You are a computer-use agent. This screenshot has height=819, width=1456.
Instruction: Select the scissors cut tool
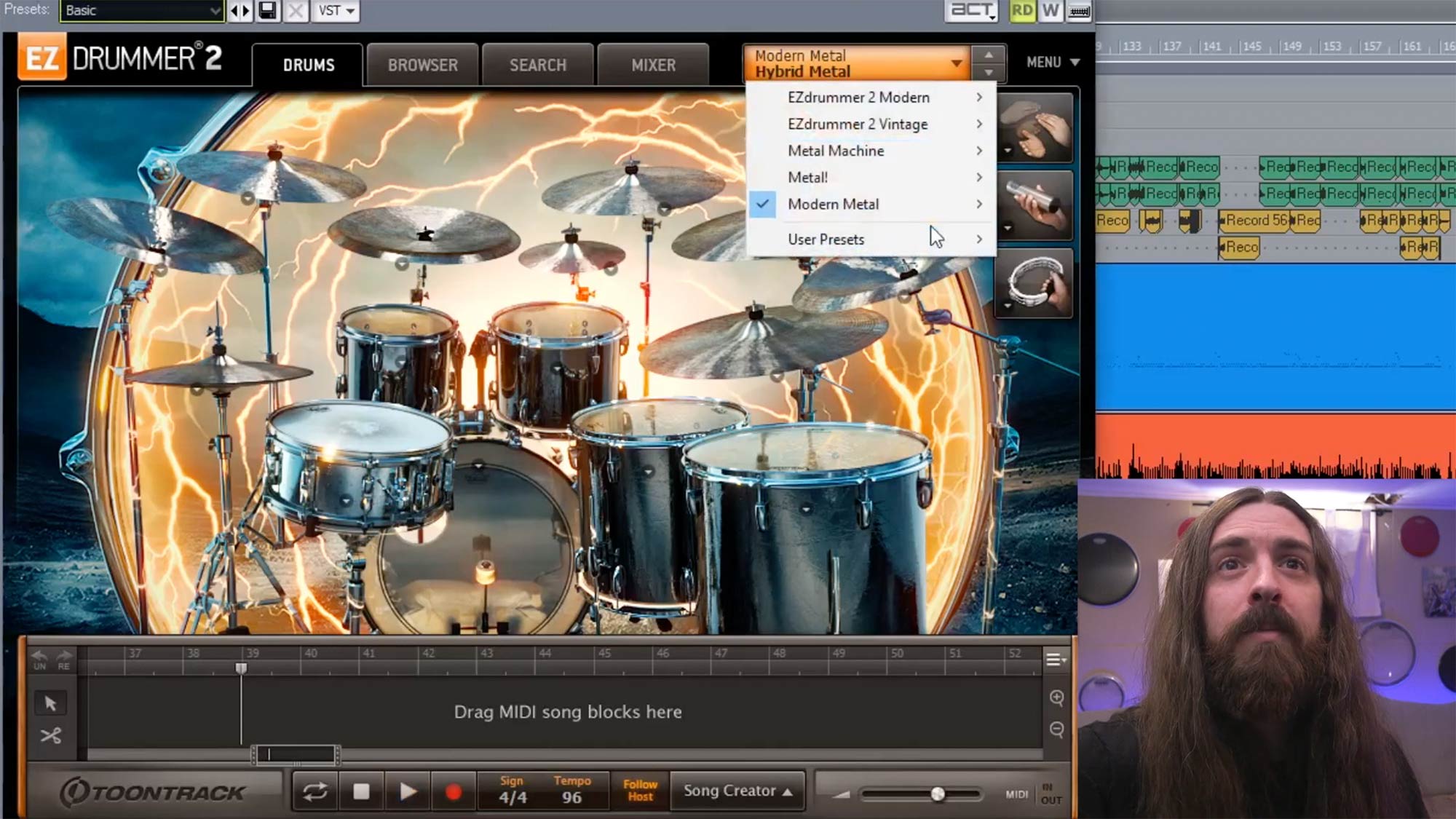tap(50, 736)
